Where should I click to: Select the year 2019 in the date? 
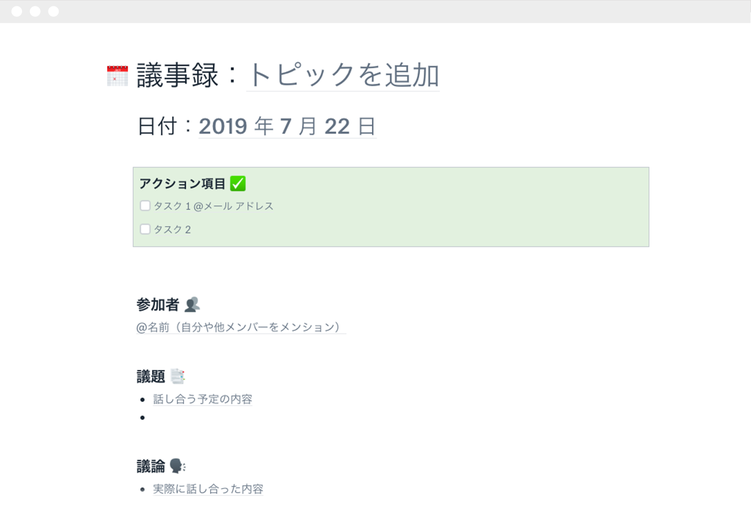(x=223, y=127)
